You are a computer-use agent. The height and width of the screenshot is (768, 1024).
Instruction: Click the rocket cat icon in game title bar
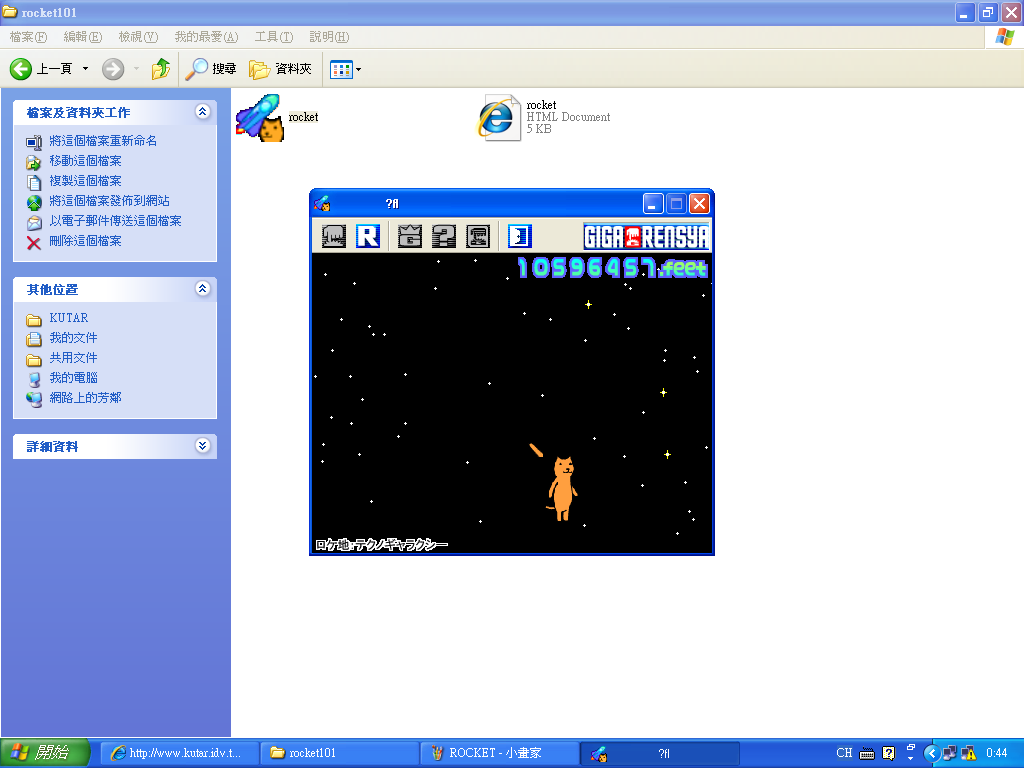point(323,204)
